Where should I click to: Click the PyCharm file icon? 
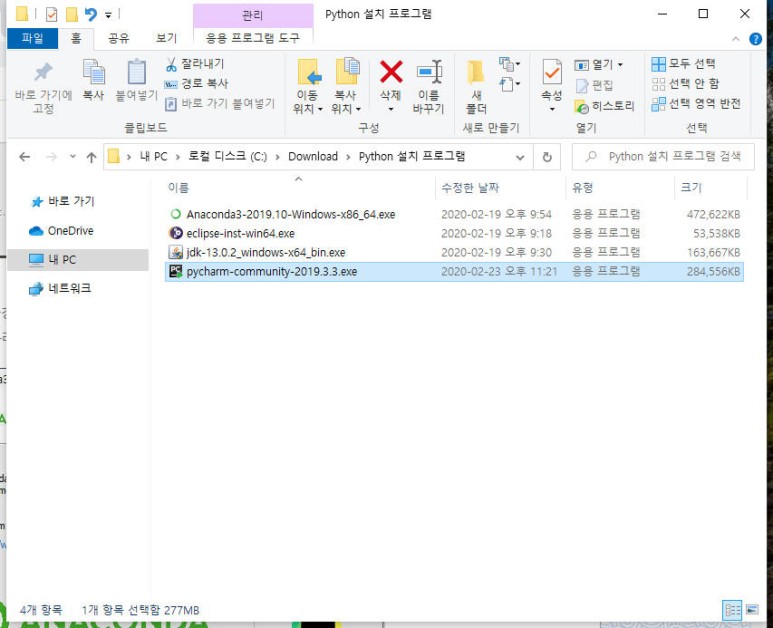pyautogui.click(x=176, y=271)
